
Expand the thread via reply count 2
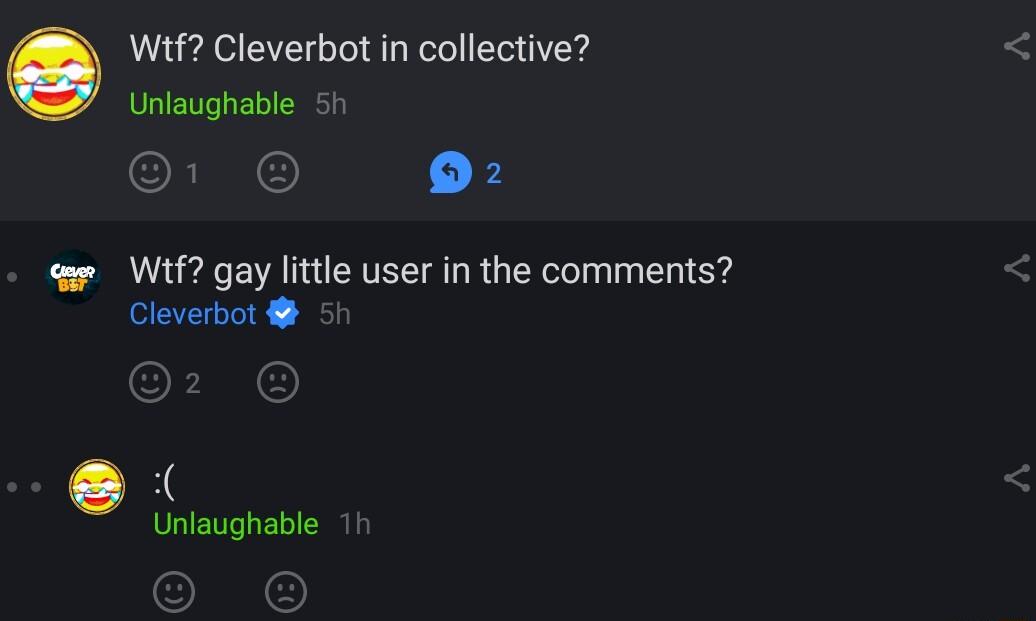click(492, 171)
